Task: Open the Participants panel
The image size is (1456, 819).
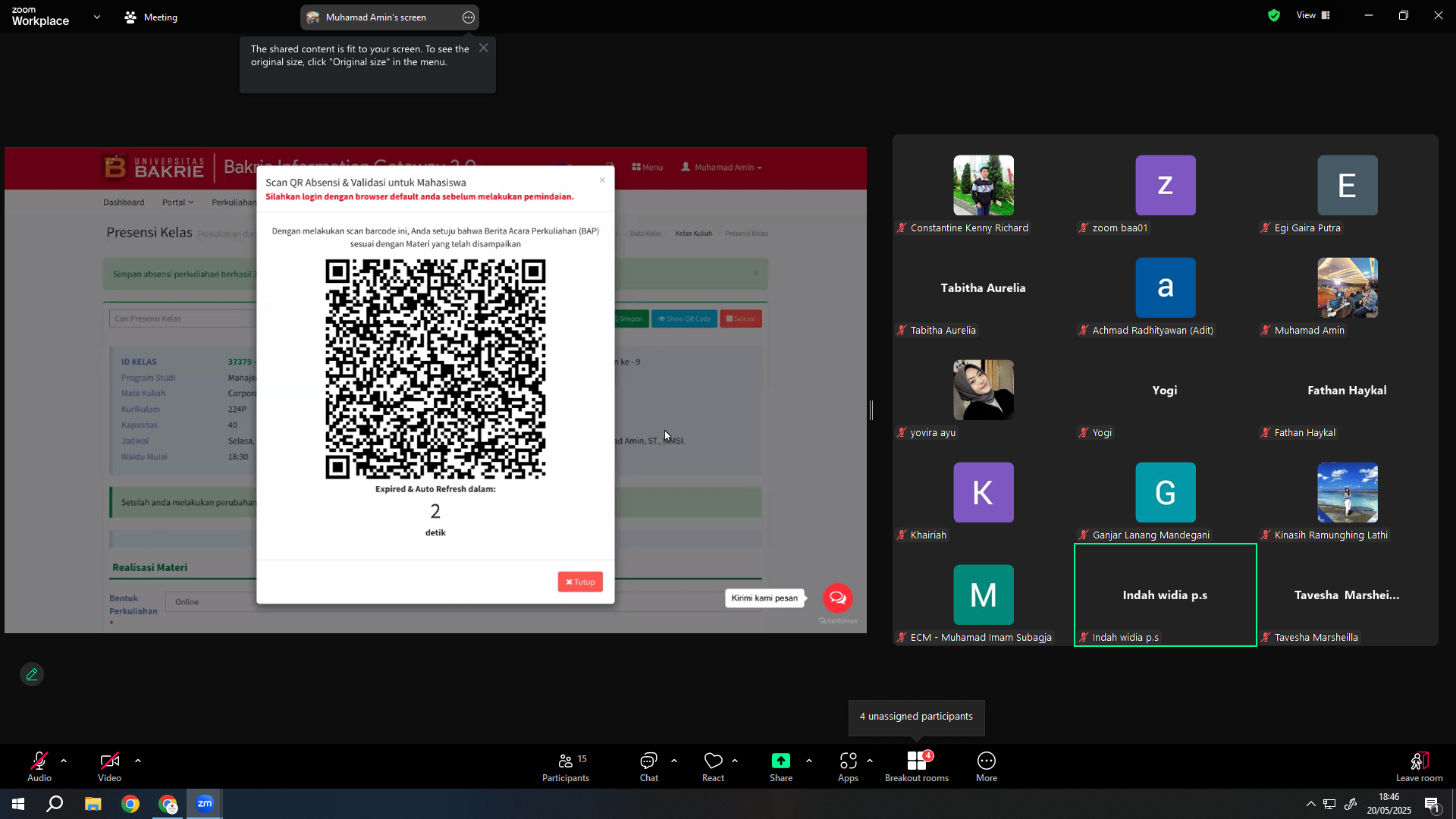Action: pos(566,766)
